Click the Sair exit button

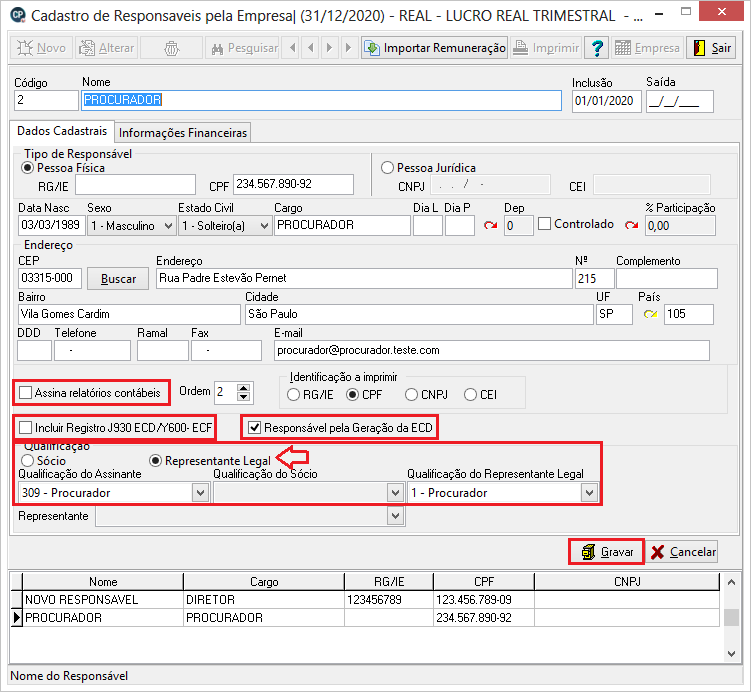tap(711, 48)
